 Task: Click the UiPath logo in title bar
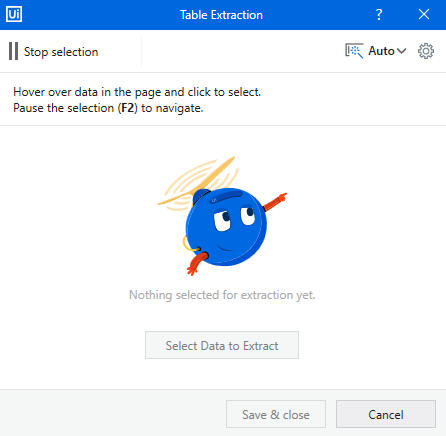[14, 14]
